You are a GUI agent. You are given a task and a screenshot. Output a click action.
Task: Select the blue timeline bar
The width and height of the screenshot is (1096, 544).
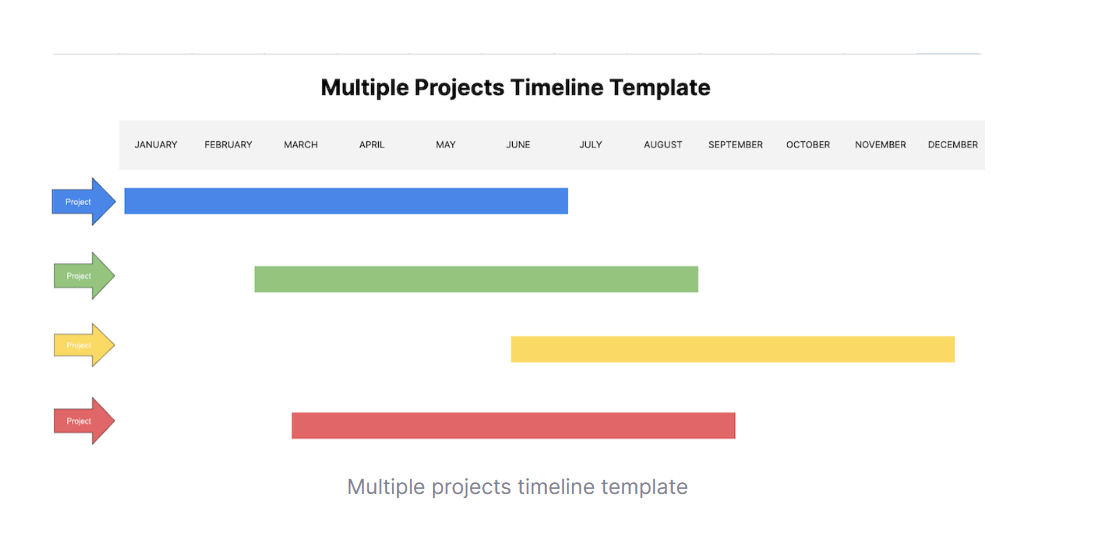pos(346,201)
